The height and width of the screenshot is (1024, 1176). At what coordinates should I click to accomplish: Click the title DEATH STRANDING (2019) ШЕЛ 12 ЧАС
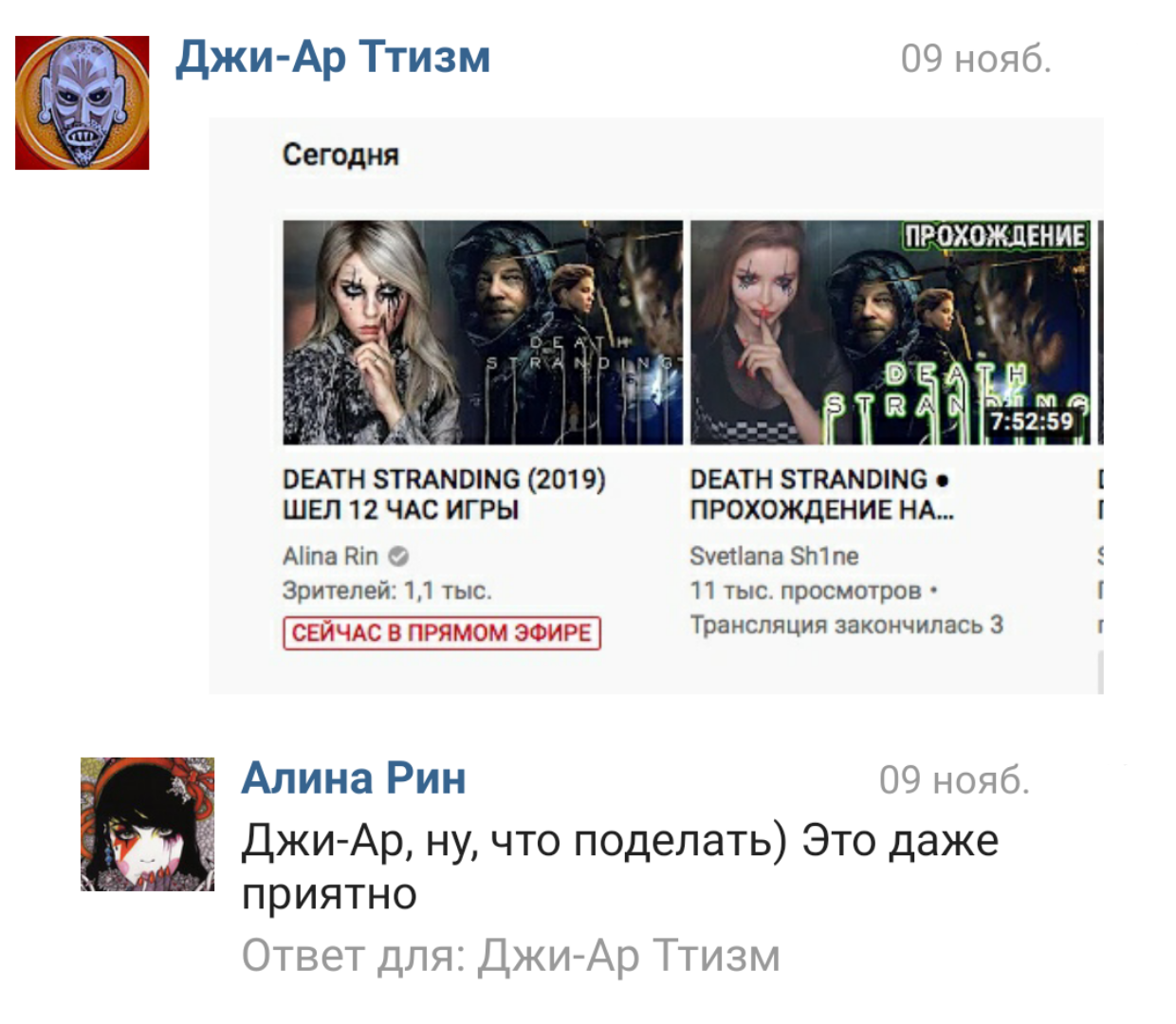click(444, 494)
